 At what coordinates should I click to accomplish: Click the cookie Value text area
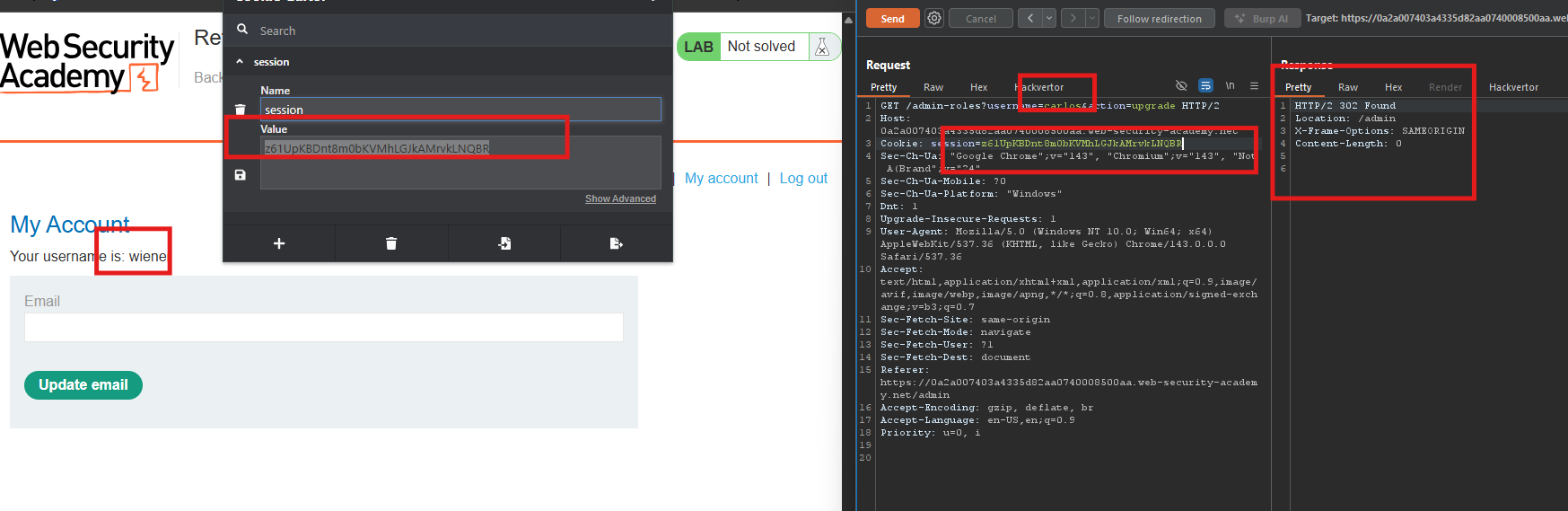[x=460, y=163]
